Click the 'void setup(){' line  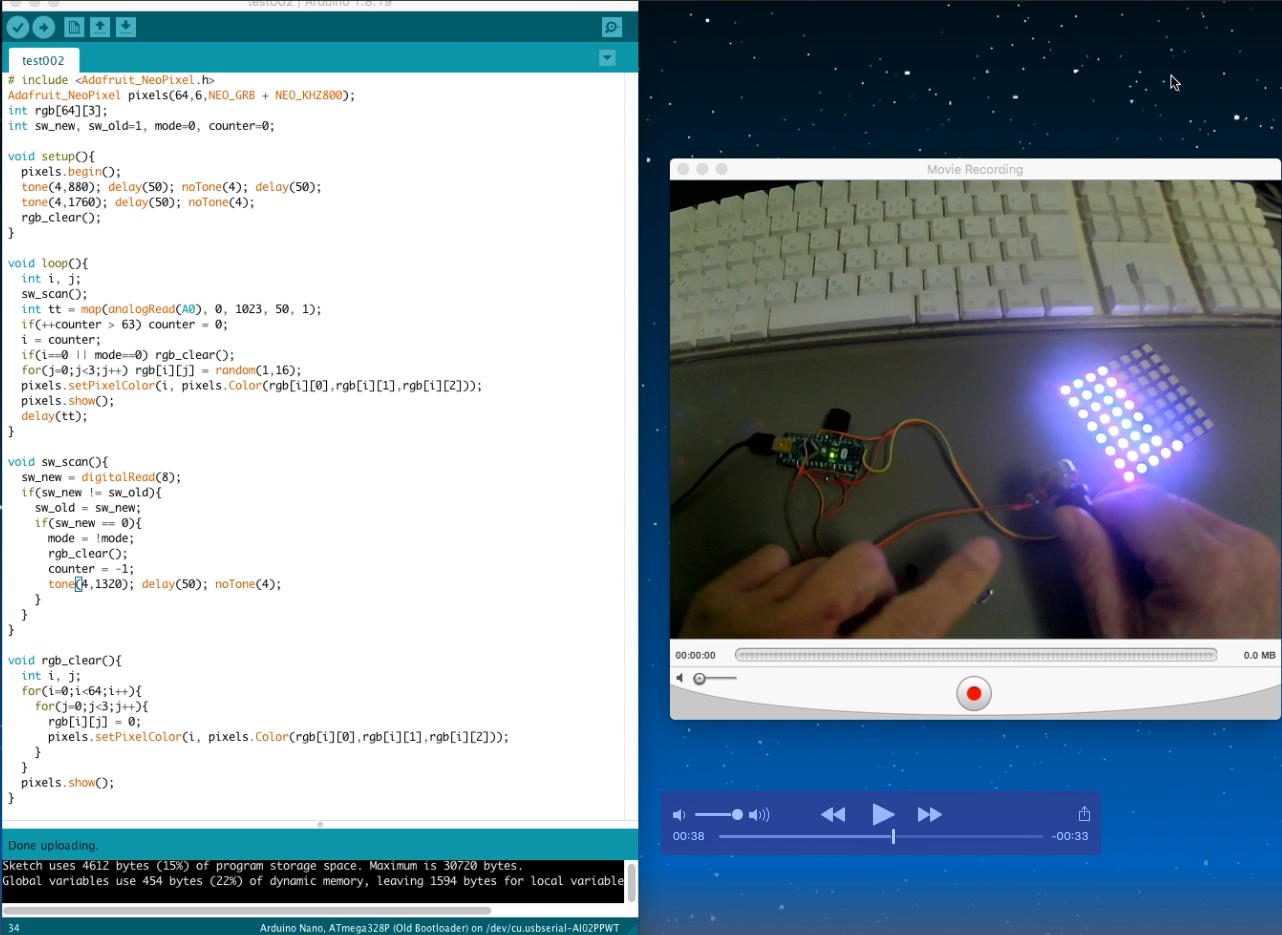point(51,157)
